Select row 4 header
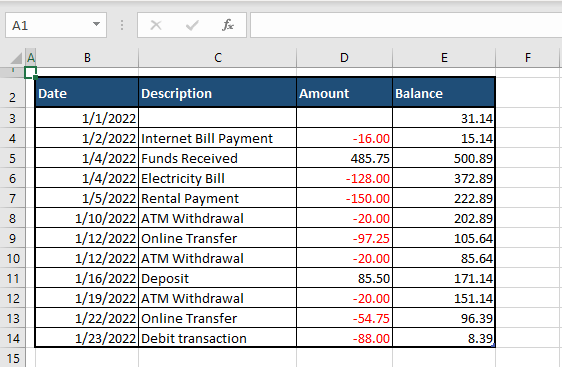Image resolution: width=562 pixels, height=367 pixels. pyautogui.click(x=13, y=138)
